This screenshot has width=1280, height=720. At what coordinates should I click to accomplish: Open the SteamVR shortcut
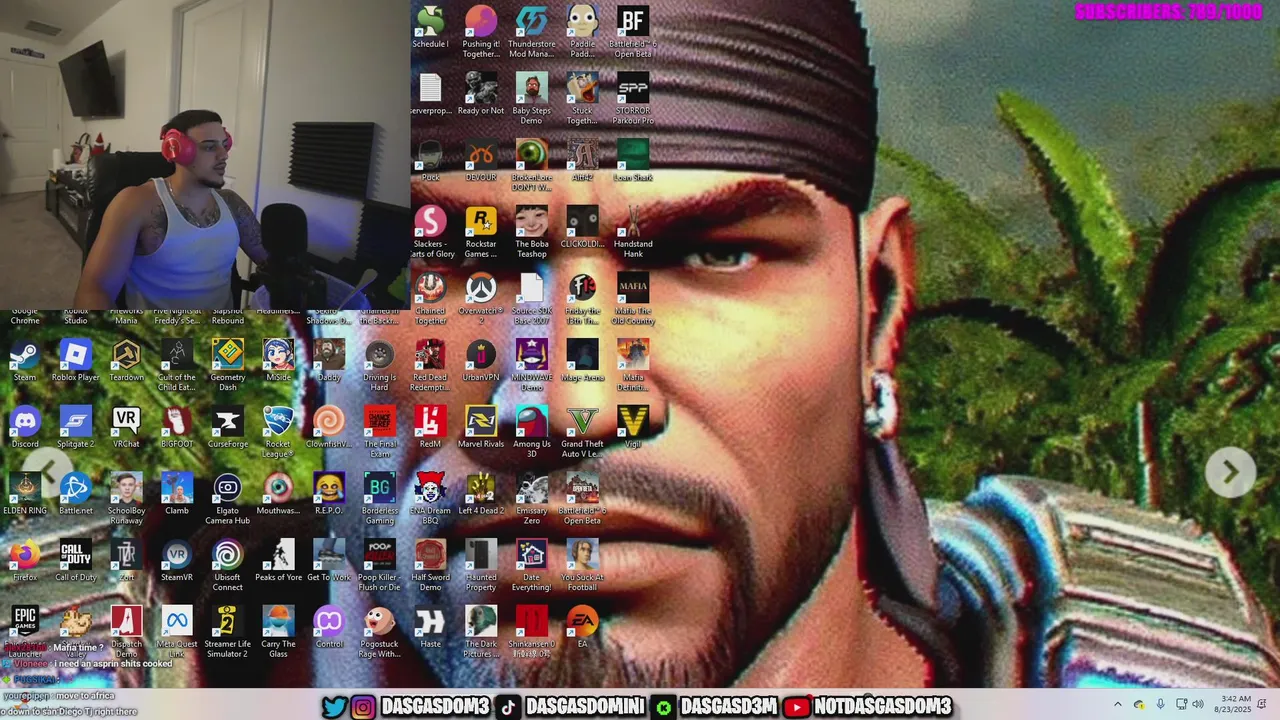pyautogui.click(x=177, y=562)
